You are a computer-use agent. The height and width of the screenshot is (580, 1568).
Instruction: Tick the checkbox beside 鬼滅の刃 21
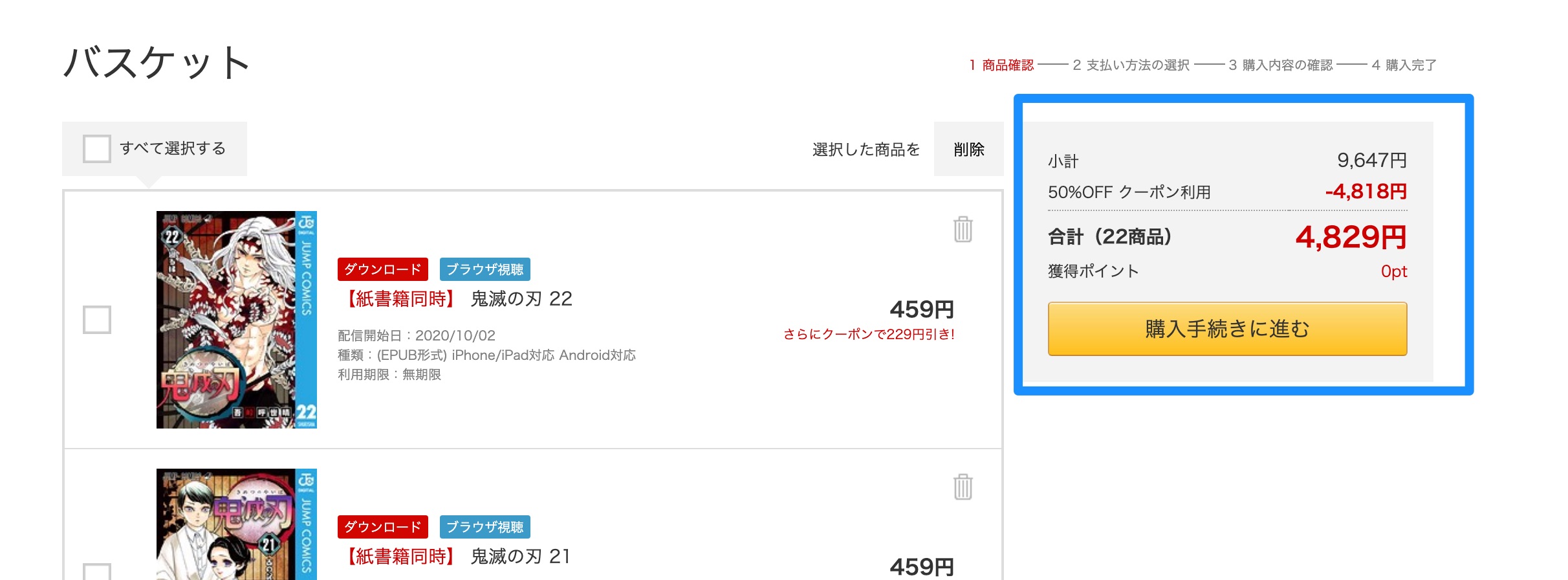(x=97, y=572)
